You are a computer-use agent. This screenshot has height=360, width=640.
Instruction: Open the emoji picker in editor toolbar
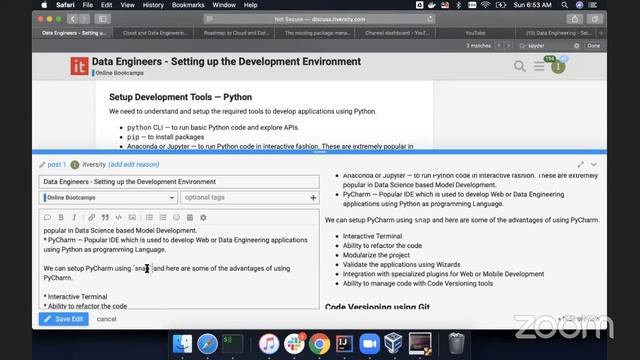coord(176,218)
